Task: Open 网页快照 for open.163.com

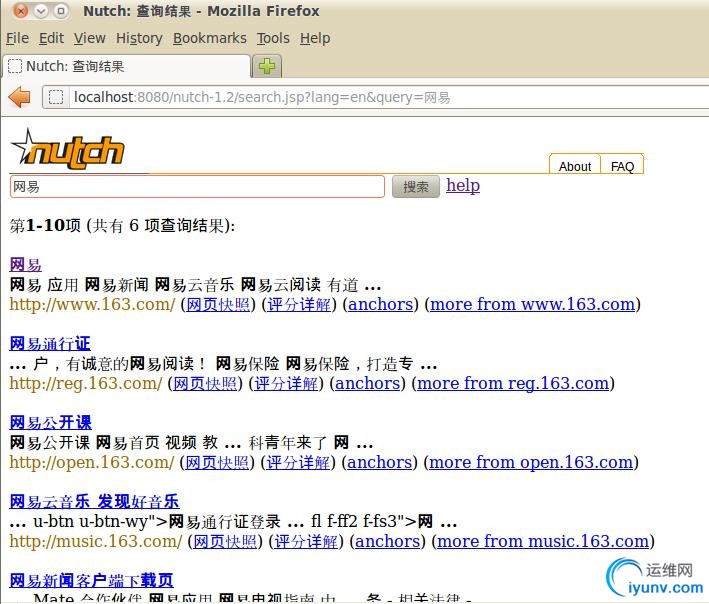Action: 217,462
